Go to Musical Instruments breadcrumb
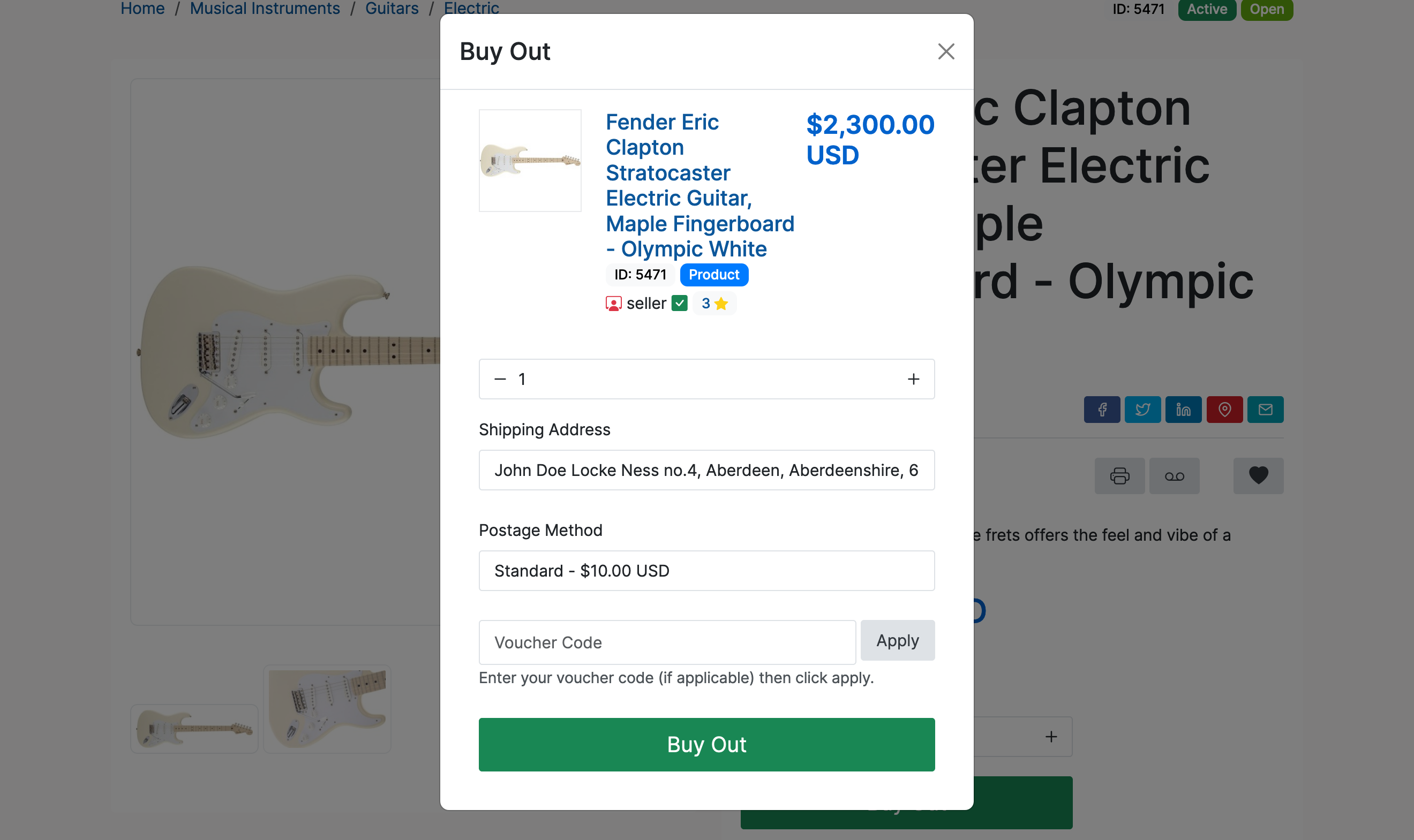 click(x=265, y=9)
